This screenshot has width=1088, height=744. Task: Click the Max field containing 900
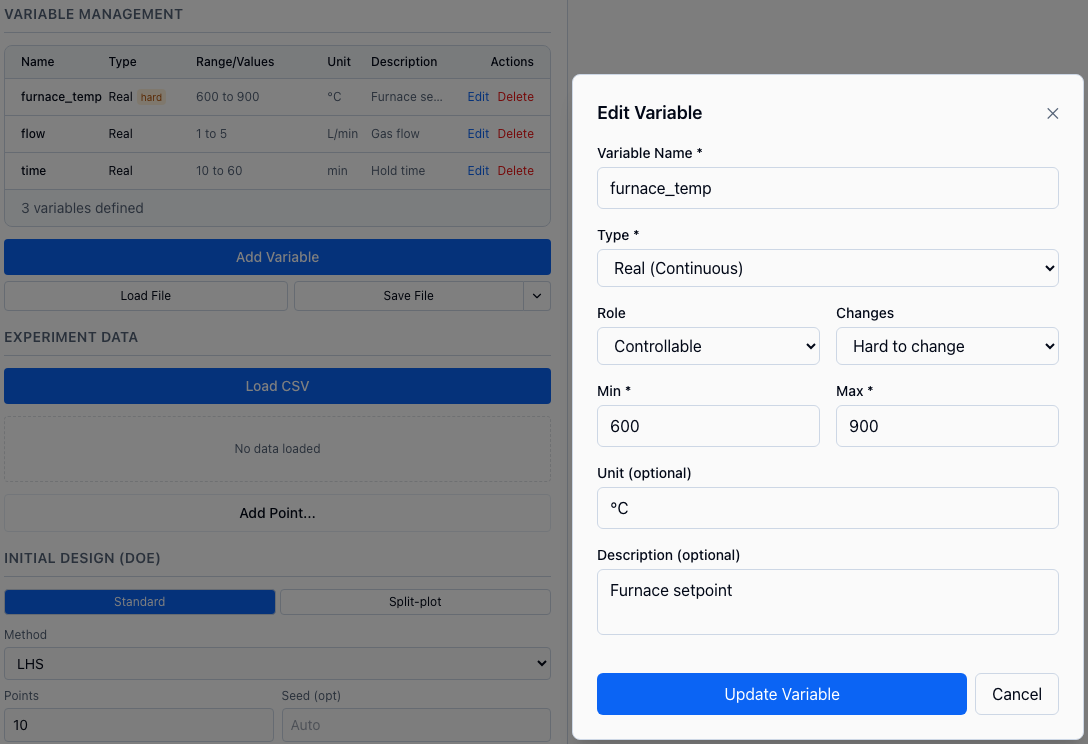tap(946, 426)
